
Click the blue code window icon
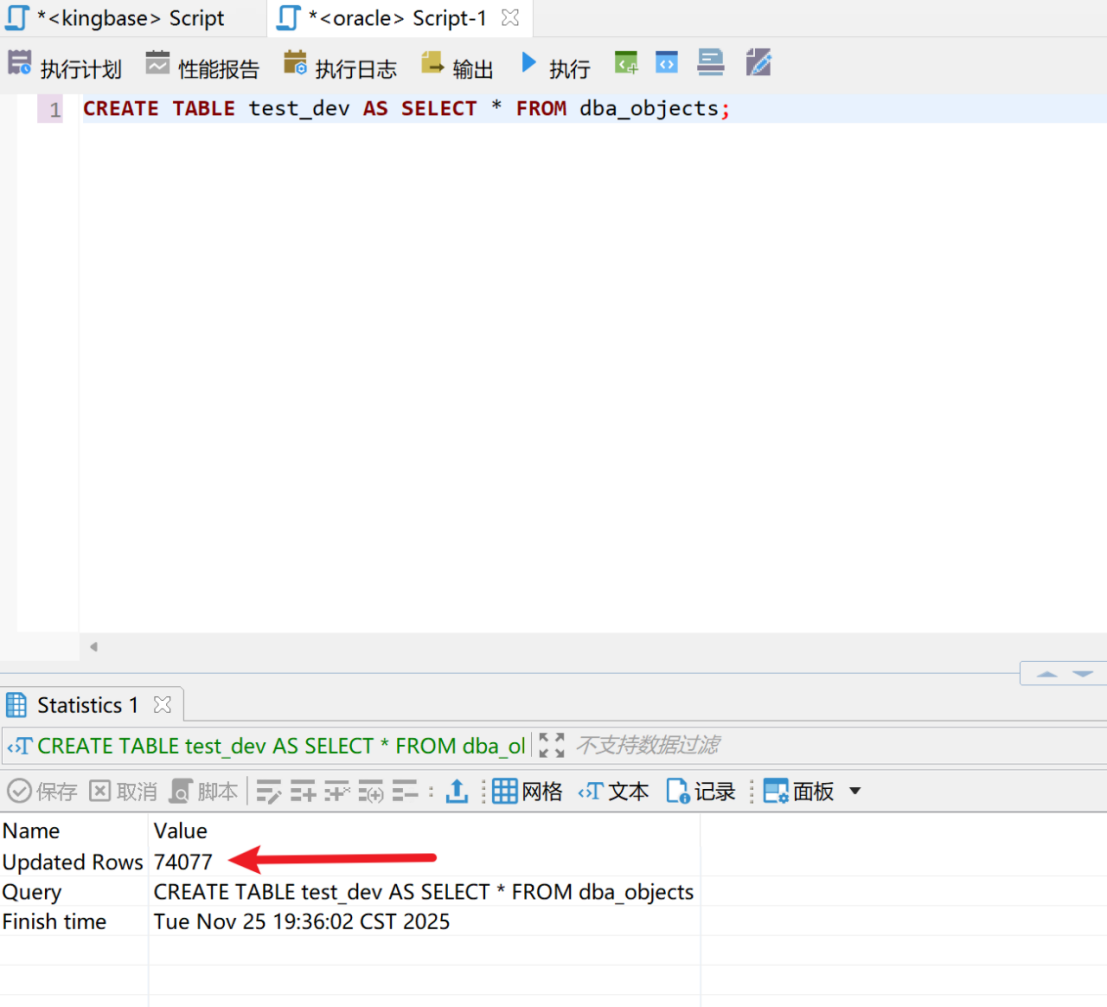[667, 63]
